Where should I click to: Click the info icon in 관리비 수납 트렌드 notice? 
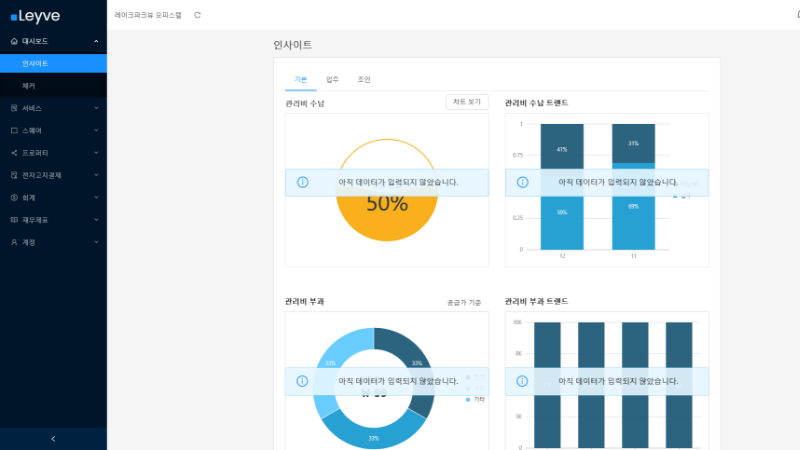(522, 182)
